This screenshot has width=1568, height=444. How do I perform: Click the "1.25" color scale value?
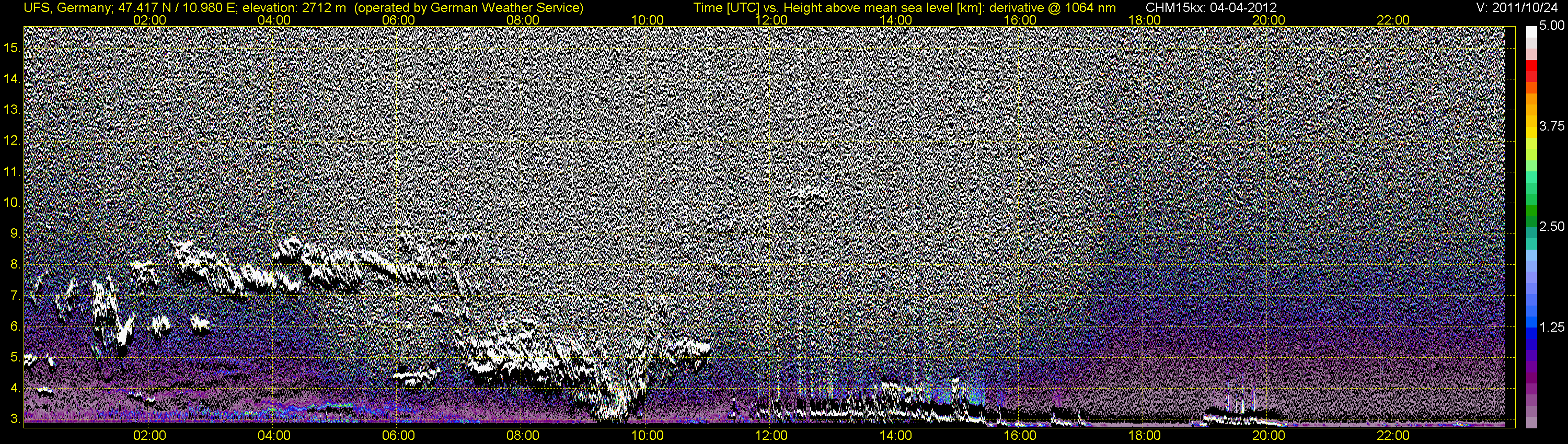[x=1552, y=327]
